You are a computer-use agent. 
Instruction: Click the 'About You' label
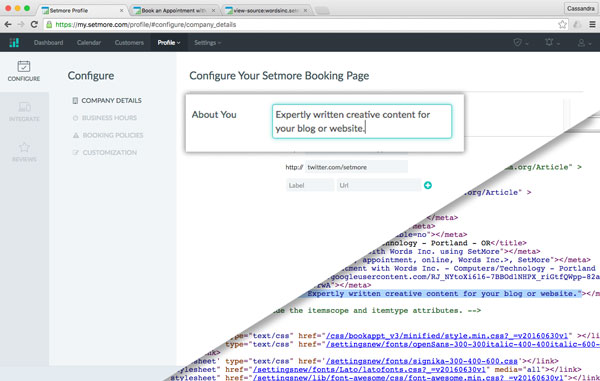click(214, 114)
